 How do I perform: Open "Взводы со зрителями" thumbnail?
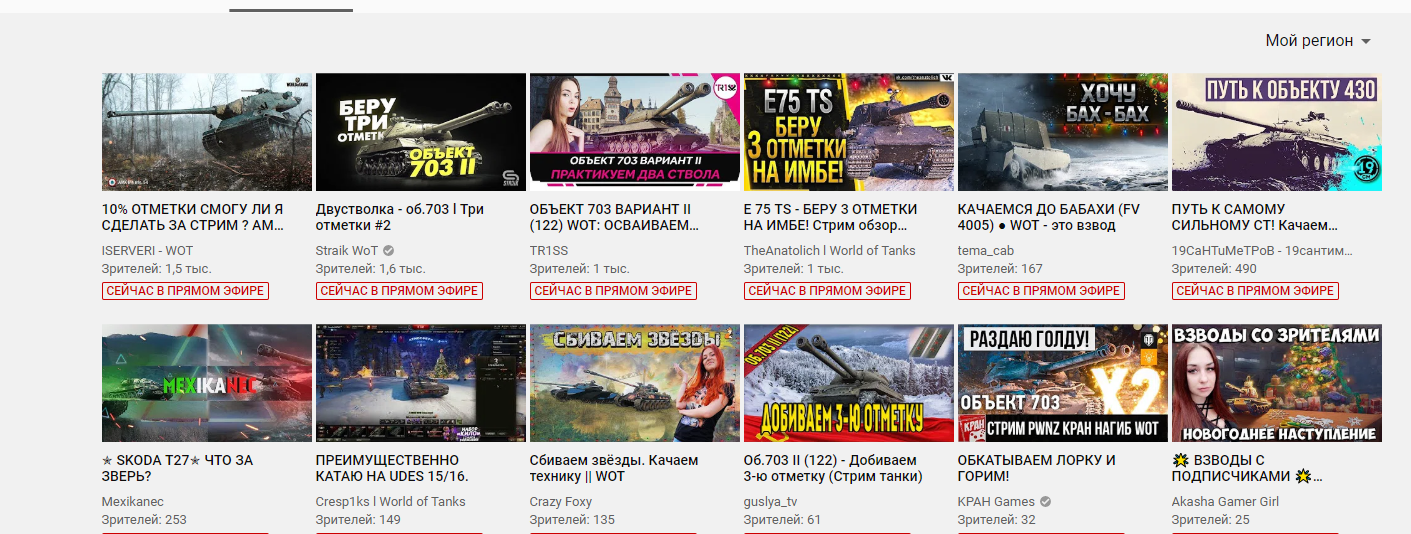coord(1276,382)
